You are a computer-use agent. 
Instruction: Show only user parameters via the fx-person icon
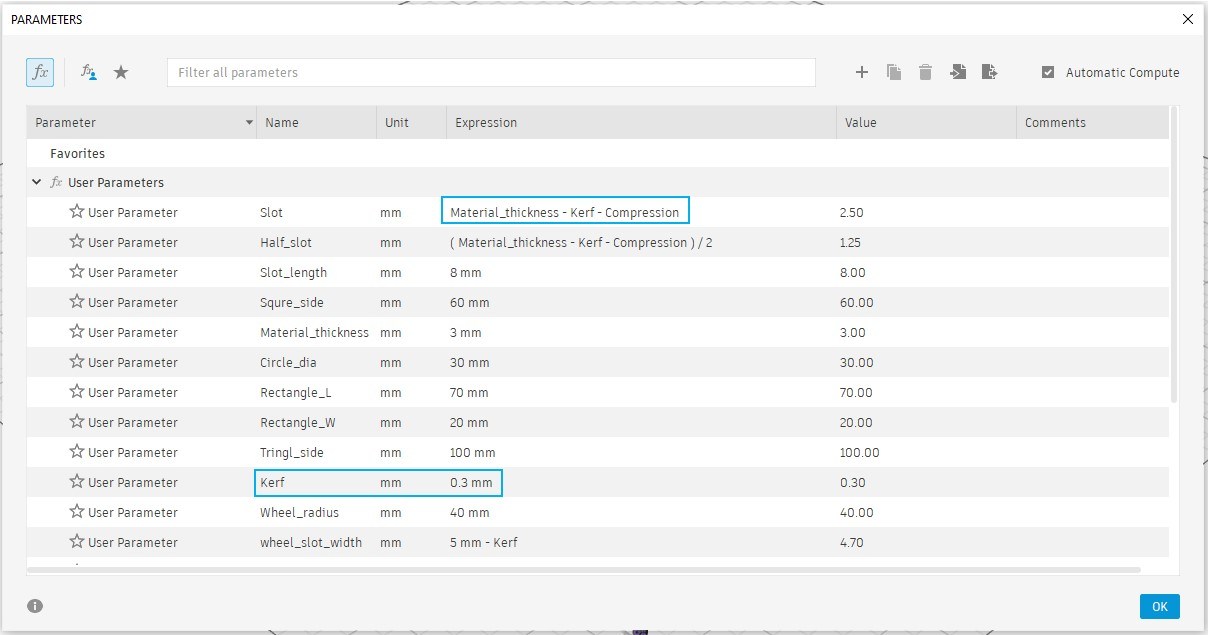point(89,72)
